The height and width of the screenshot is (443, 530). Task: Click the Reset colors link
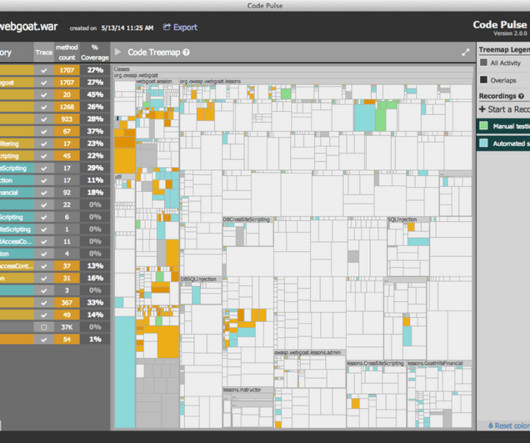click(509, 426)
